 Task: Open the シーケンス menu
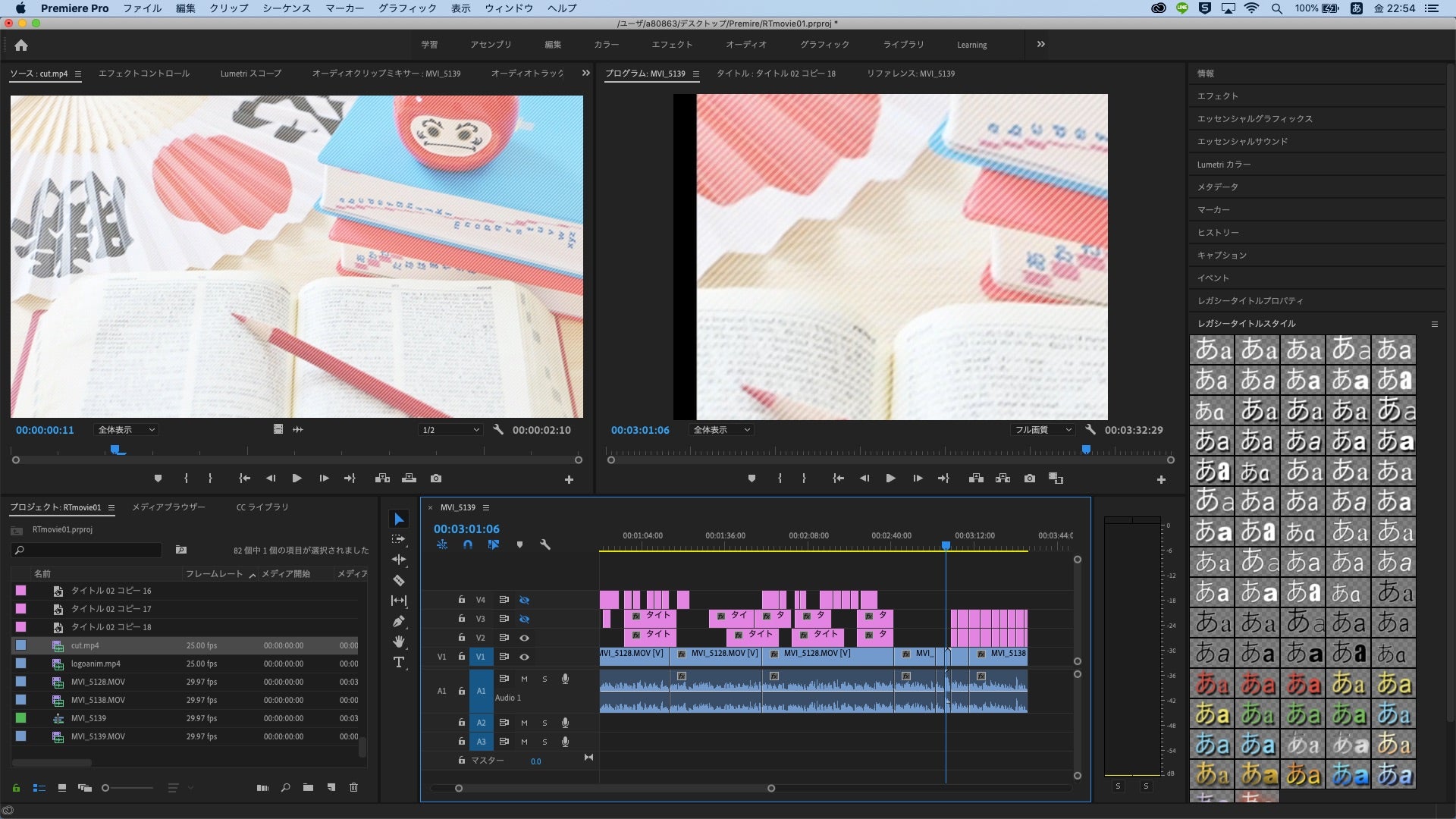pyautogui.click(x=287, y=8)
